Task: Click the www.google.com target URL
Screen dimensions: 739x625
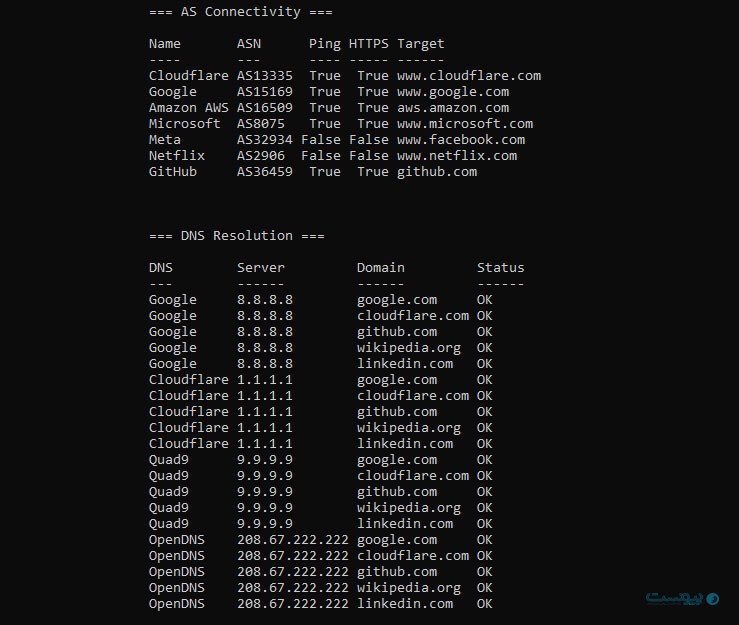Action: [x=453, y=92]
